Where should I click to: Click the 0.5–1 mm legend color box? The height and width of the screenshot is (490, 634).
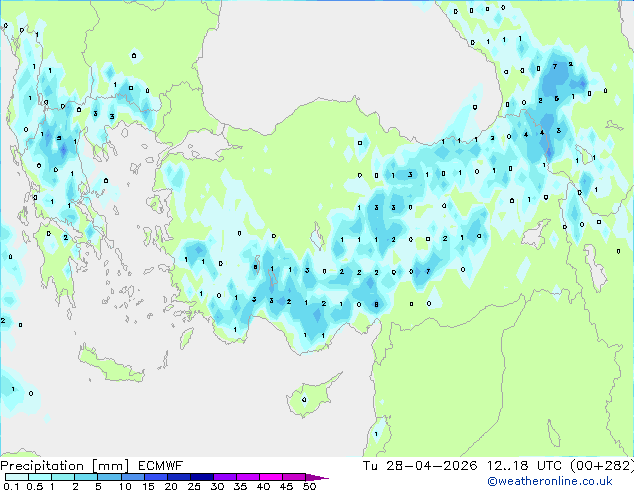(x=40, y=477)
